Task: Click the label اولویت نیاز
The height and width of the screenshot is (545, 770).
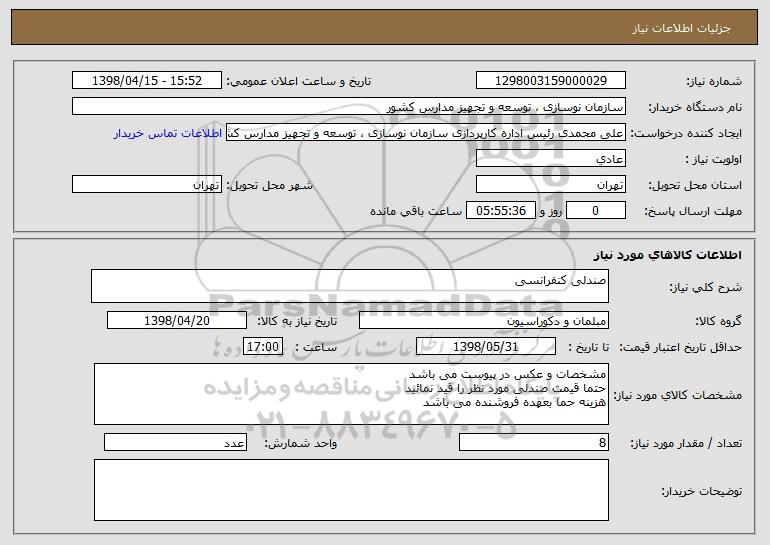Action: pyautogui.click(x=714, y=160)
